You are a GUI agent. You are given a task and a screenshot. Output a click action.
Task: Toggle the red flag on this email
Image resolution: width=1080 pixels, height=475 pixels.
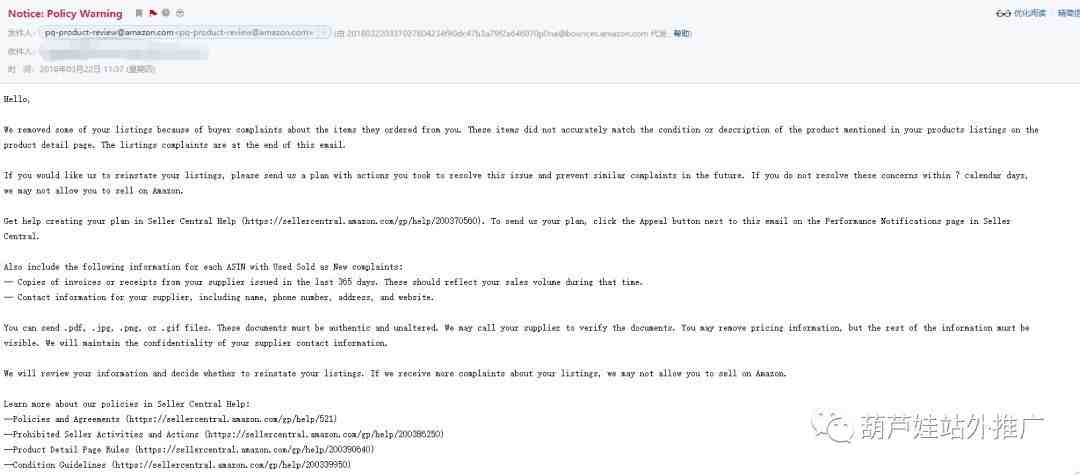[x=152, y=13]
